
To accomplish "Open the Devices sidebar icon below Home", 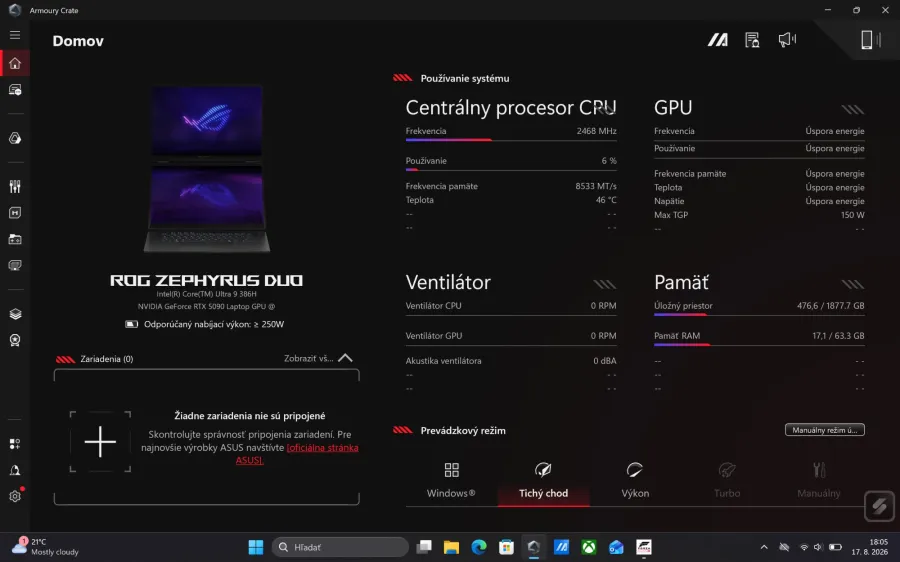I will [x=15, y=90].
